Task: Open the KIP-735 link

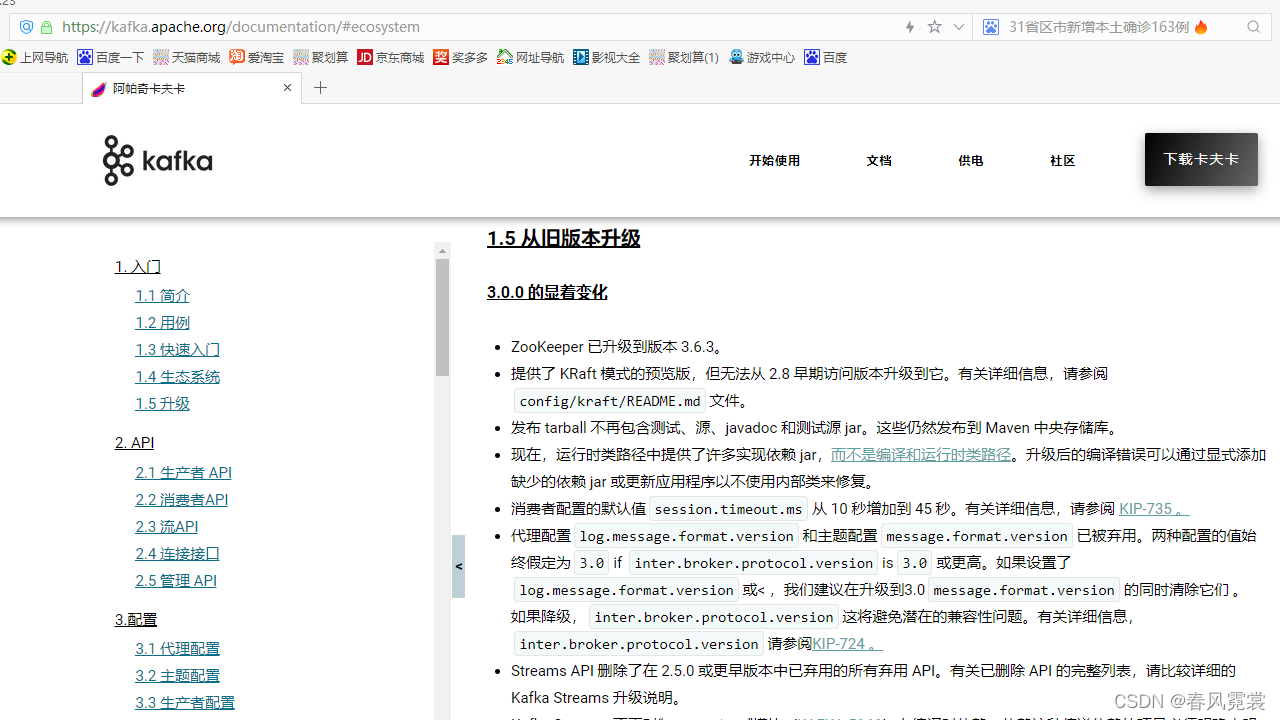Action: 1154,508
